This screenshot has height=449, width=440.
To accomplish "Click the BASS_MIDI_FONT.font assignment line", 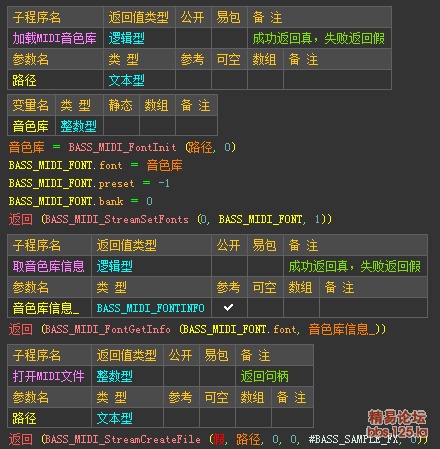I will pyautogui.click(x=96, y=165).
